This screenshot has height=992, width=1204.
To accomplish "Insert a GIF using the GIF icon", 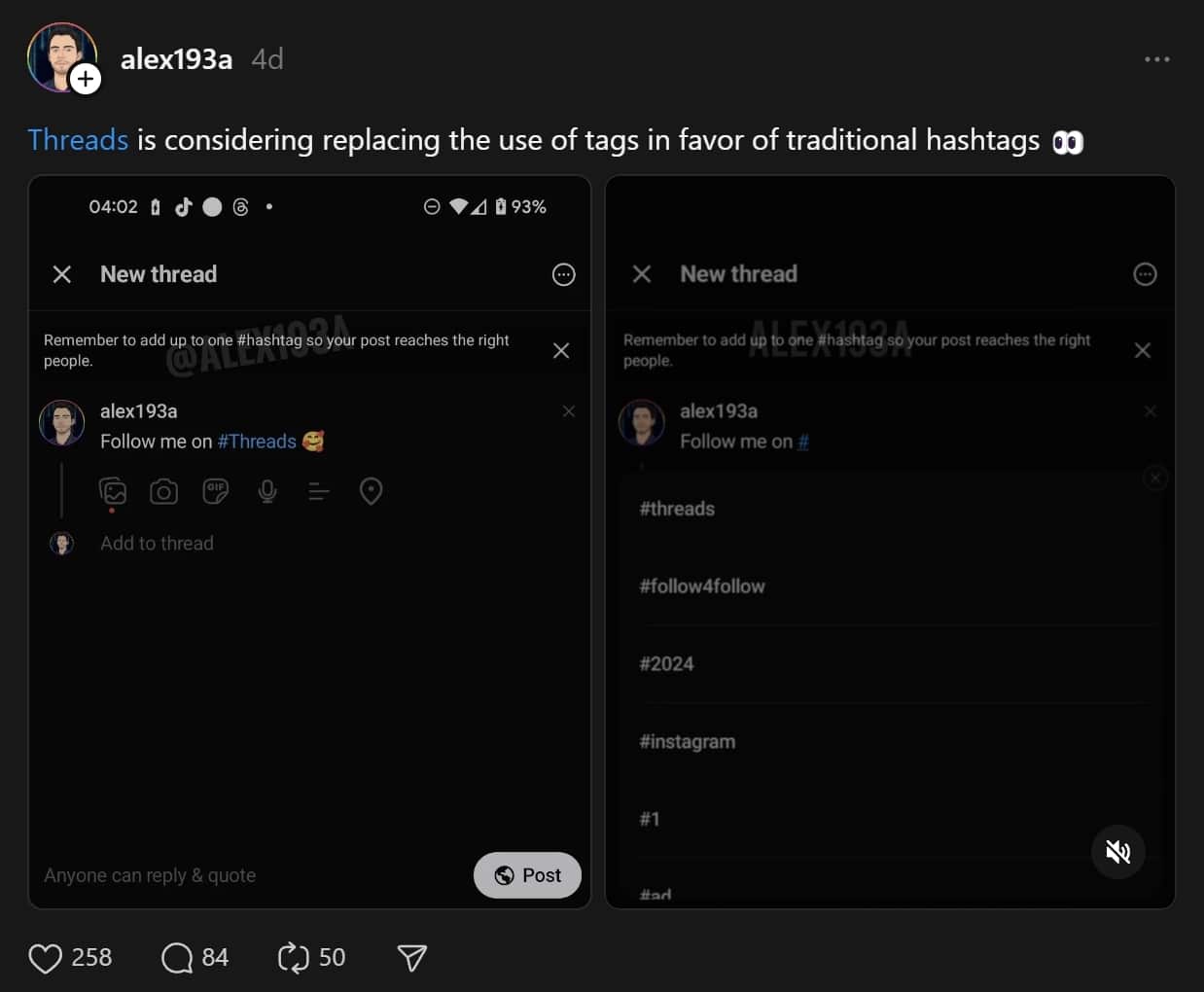I will 216,491.
